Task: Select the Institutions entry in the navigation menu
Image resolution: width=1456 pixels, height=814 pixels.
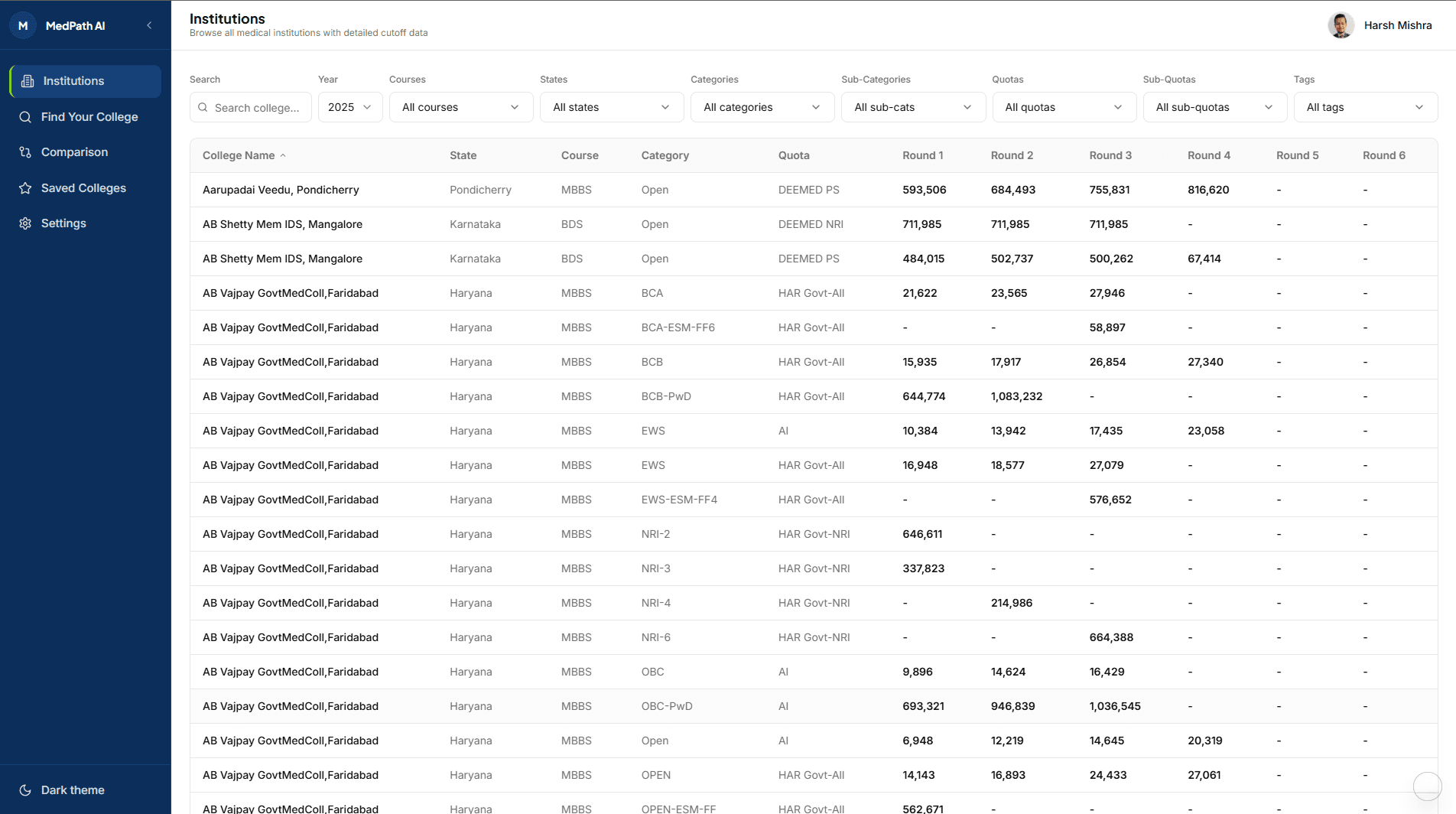Action: pos(73,80)
